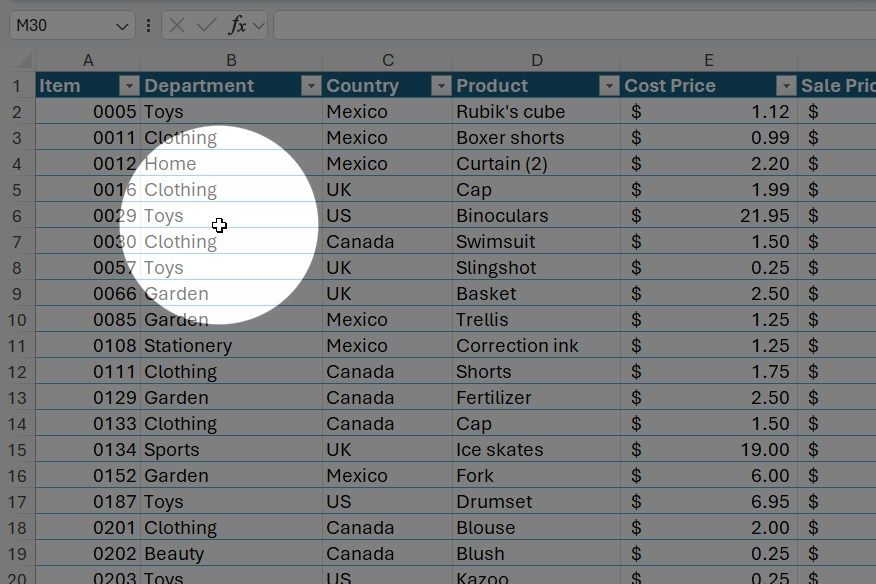Select cell containing Drumset

point(536,501)
